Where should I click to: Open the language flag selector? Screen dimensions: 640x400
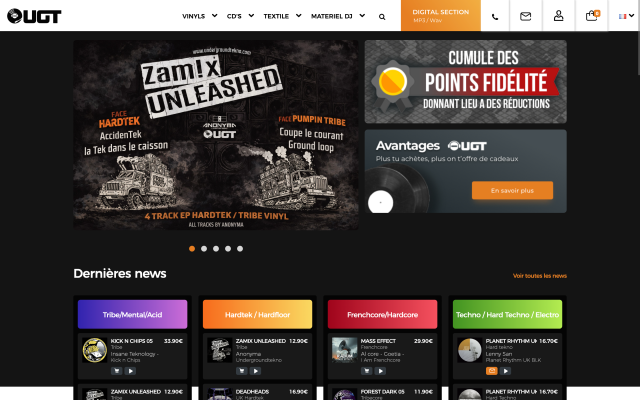626,16
